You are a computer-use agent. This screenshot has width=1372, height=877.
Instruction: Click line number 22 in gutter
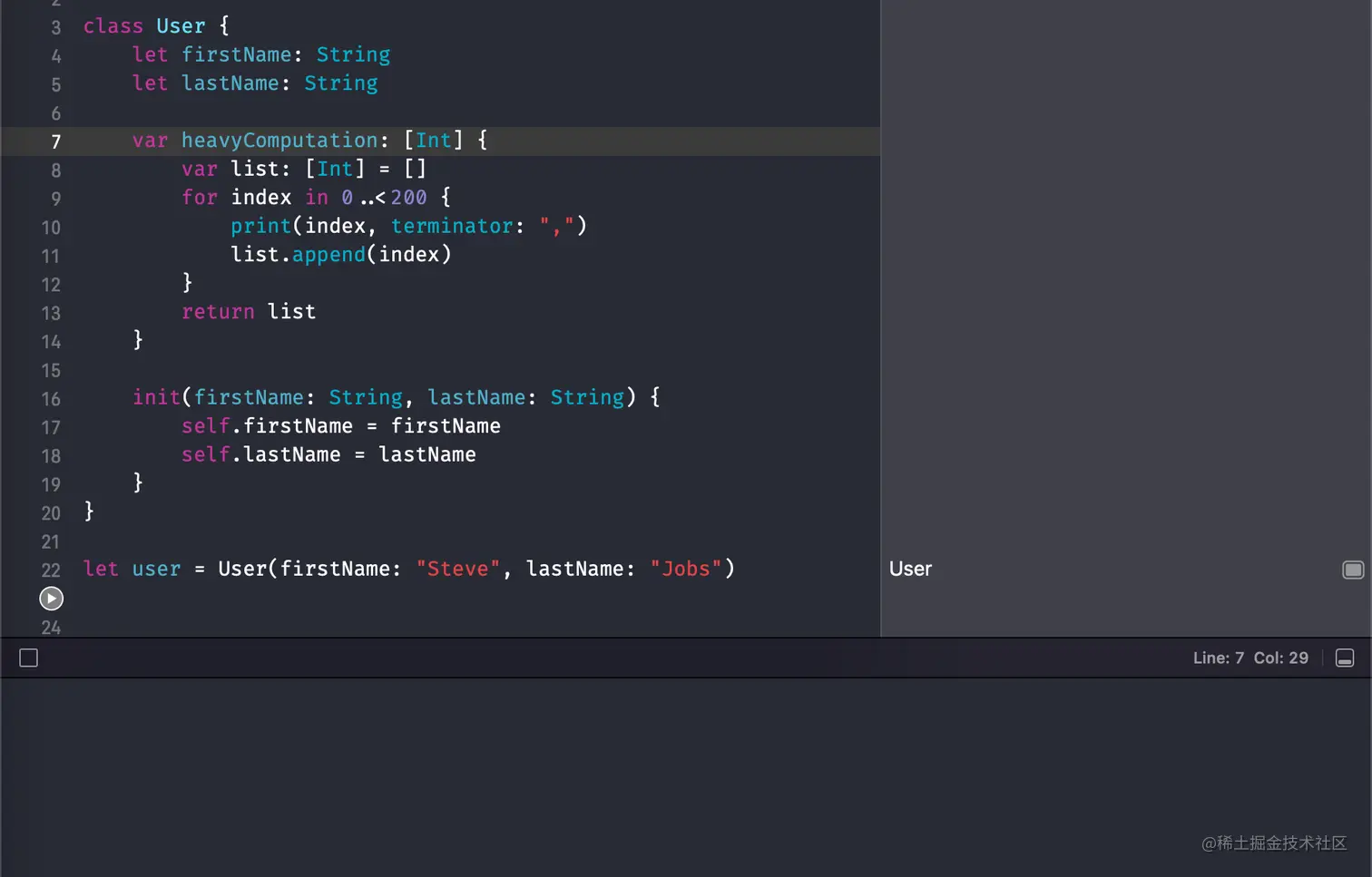[51, 570]
